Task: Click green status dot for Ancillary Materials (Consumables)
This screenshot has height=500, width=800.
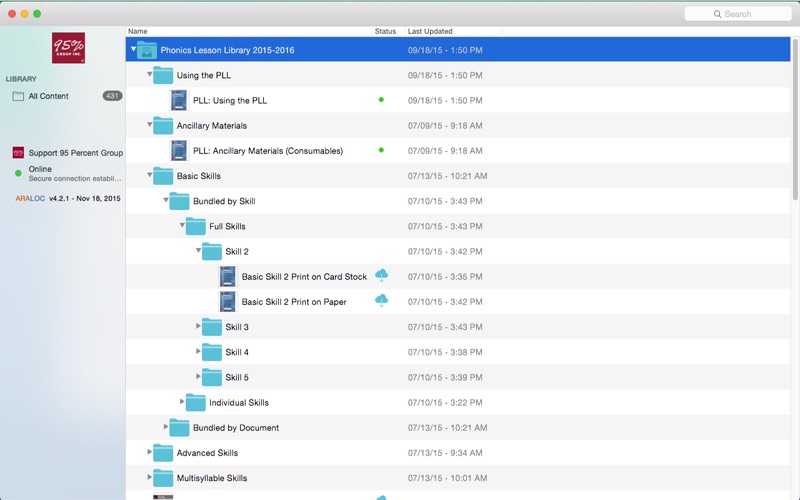Action: [381, 150]
